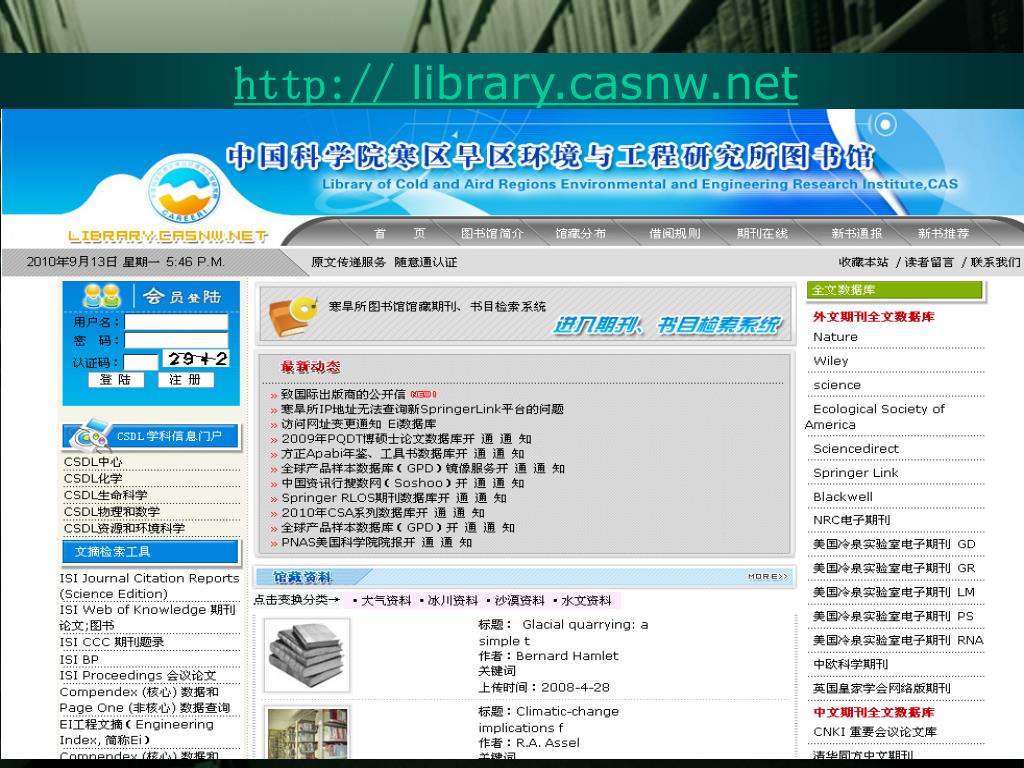The width and height of the screenshot is (1024, 768).
Task: Click bookshelf thumbnail for Climatic-change entry
Action: coord(307,732)
